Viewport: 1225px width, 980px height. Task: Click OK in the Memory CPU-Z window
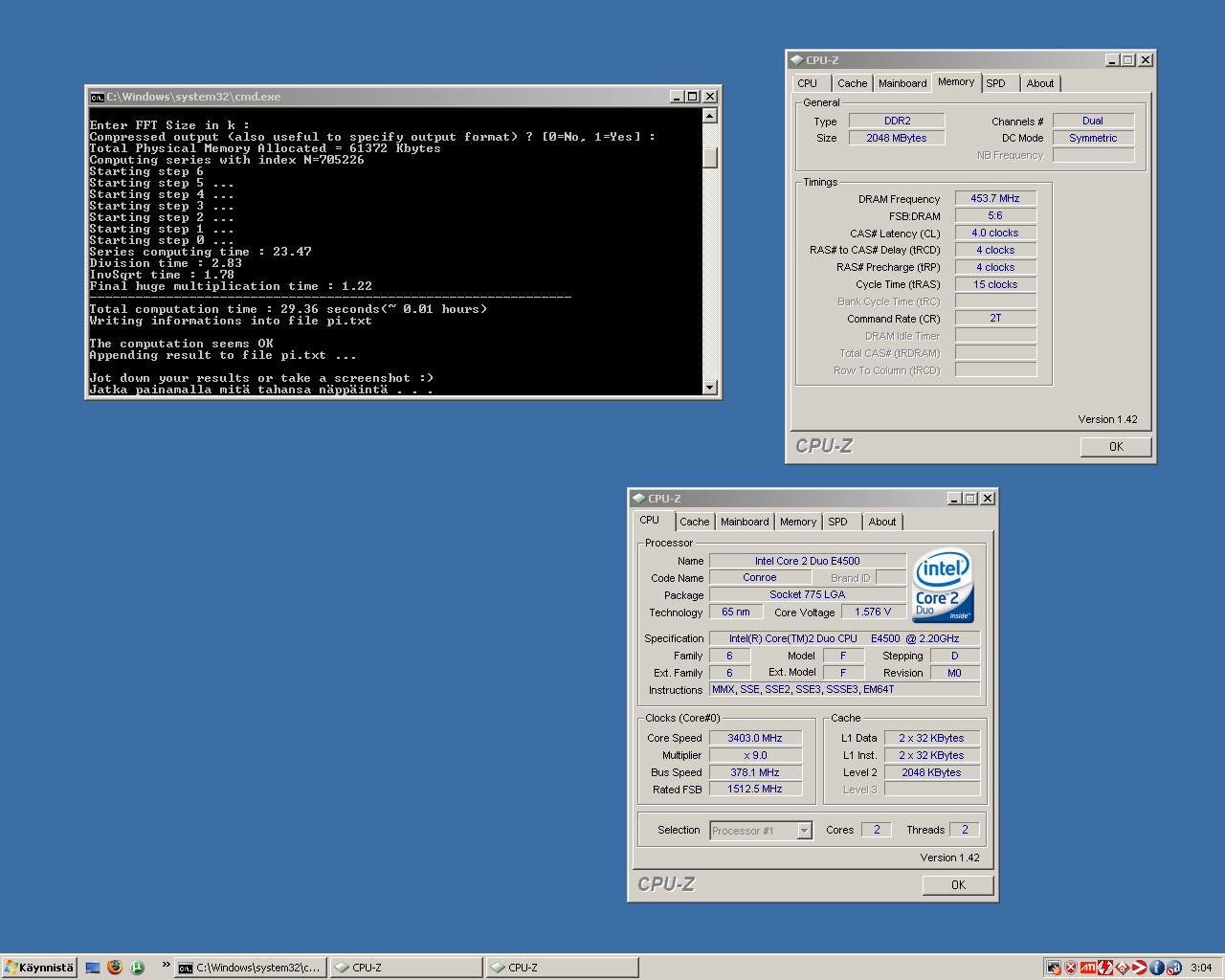tap(1116, 447)
